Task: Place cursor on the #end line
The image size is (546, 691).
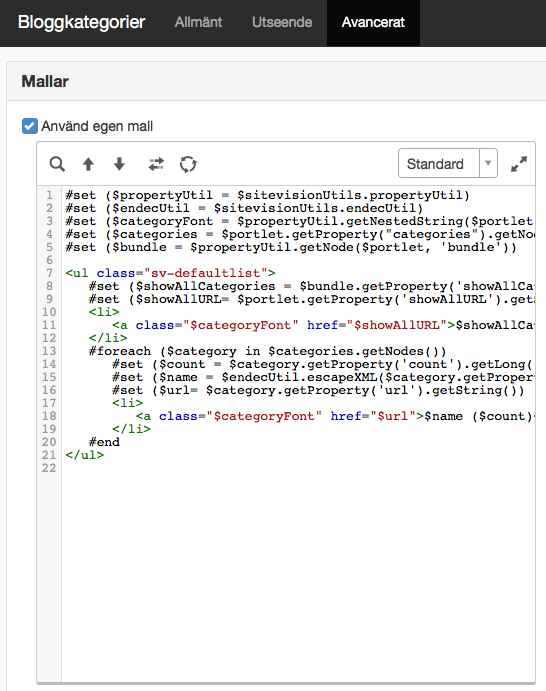Action: [x=104, y=442]
